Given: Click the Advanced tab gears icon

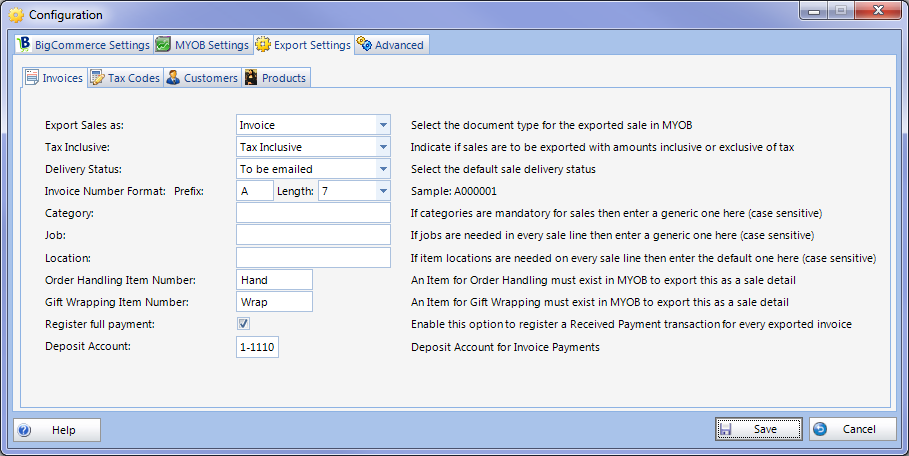Looking at the screenshot, I should click(364, 44).
